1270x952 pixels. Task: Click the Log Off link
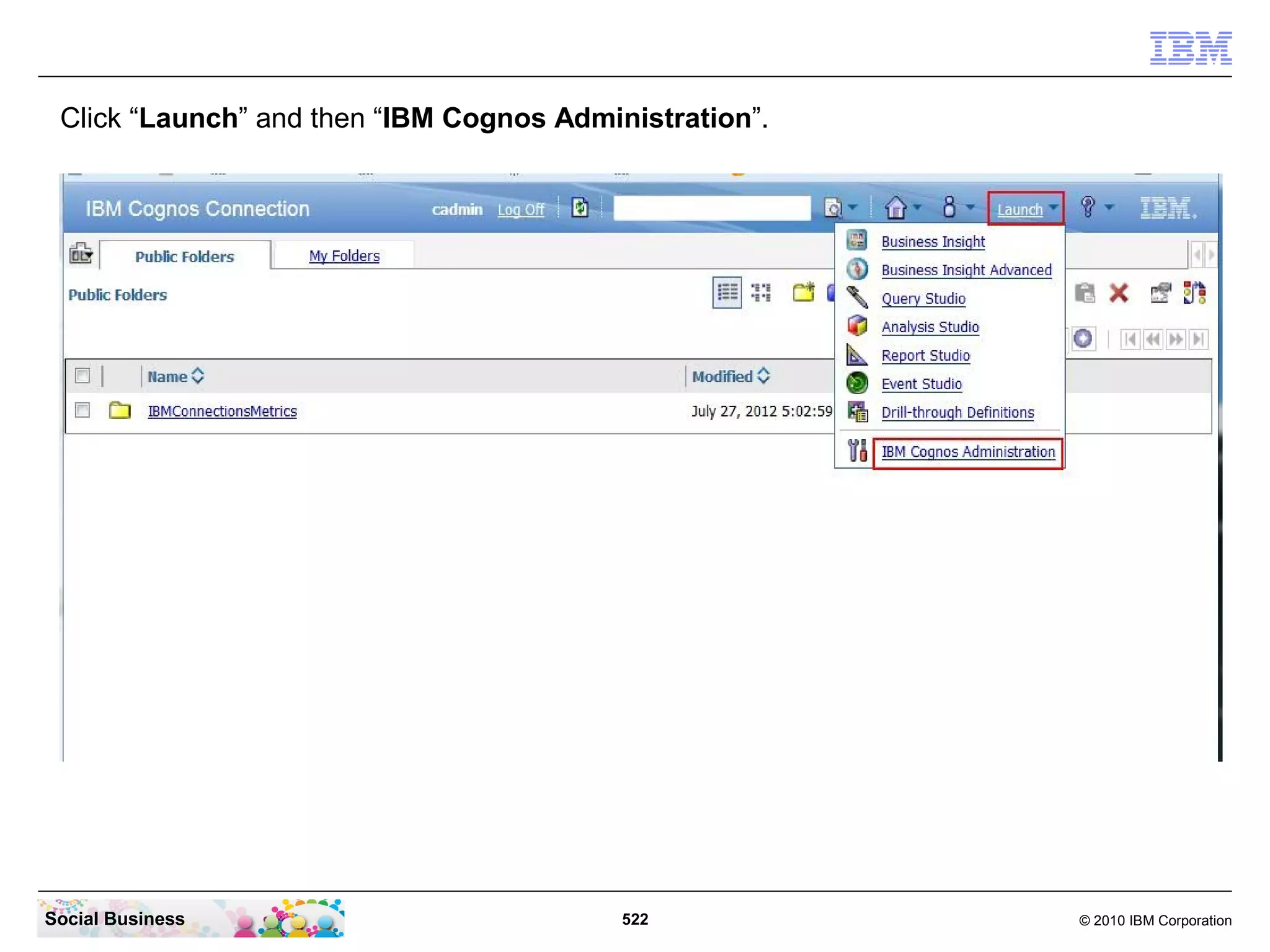coord(521,209)
